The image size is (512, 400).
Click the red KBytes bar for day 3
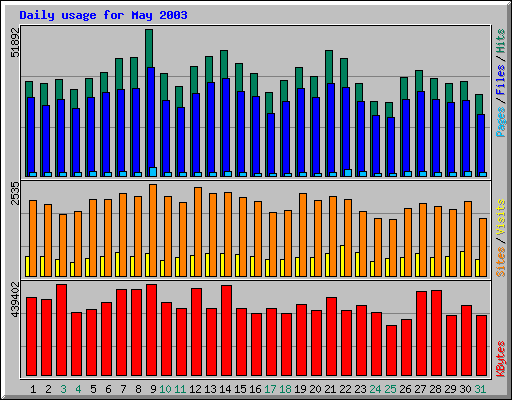62,330
